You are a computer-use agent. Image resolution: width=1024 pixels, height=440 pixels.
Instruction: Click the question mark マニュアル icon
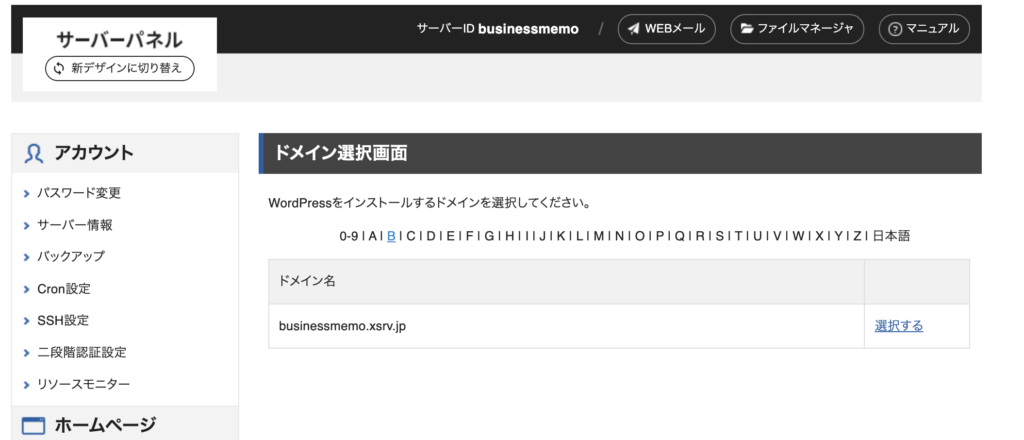[x=895, y=29]
